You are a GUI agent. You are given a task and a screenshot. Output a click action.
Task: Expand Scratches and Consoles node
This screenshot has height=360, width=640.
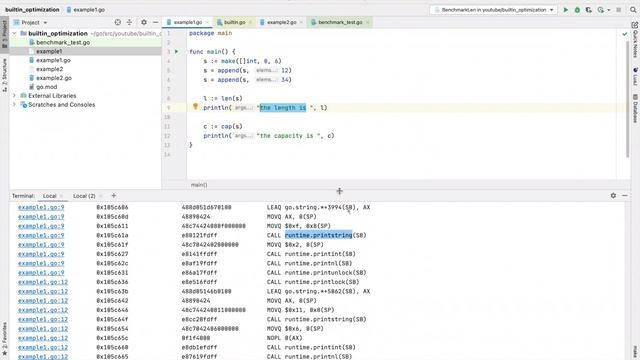click(15, 104)
